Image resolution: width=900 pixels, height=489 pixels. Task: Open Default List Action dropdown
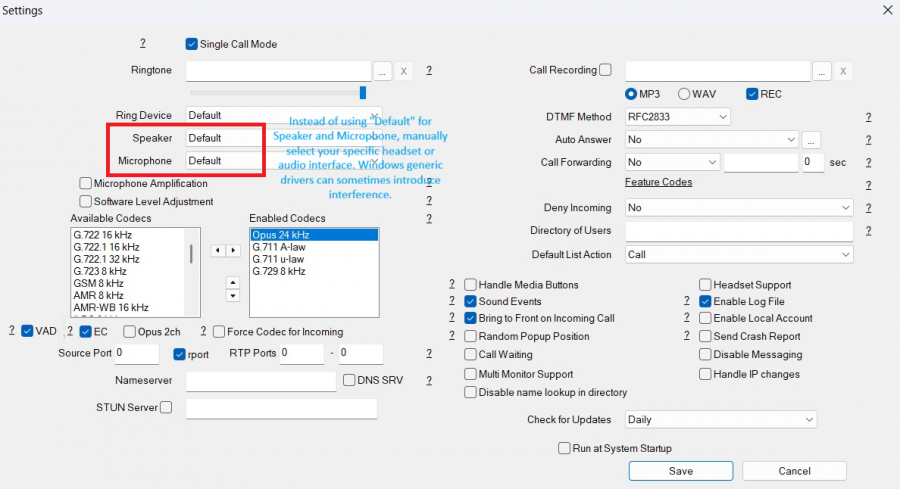click(739, 254)
